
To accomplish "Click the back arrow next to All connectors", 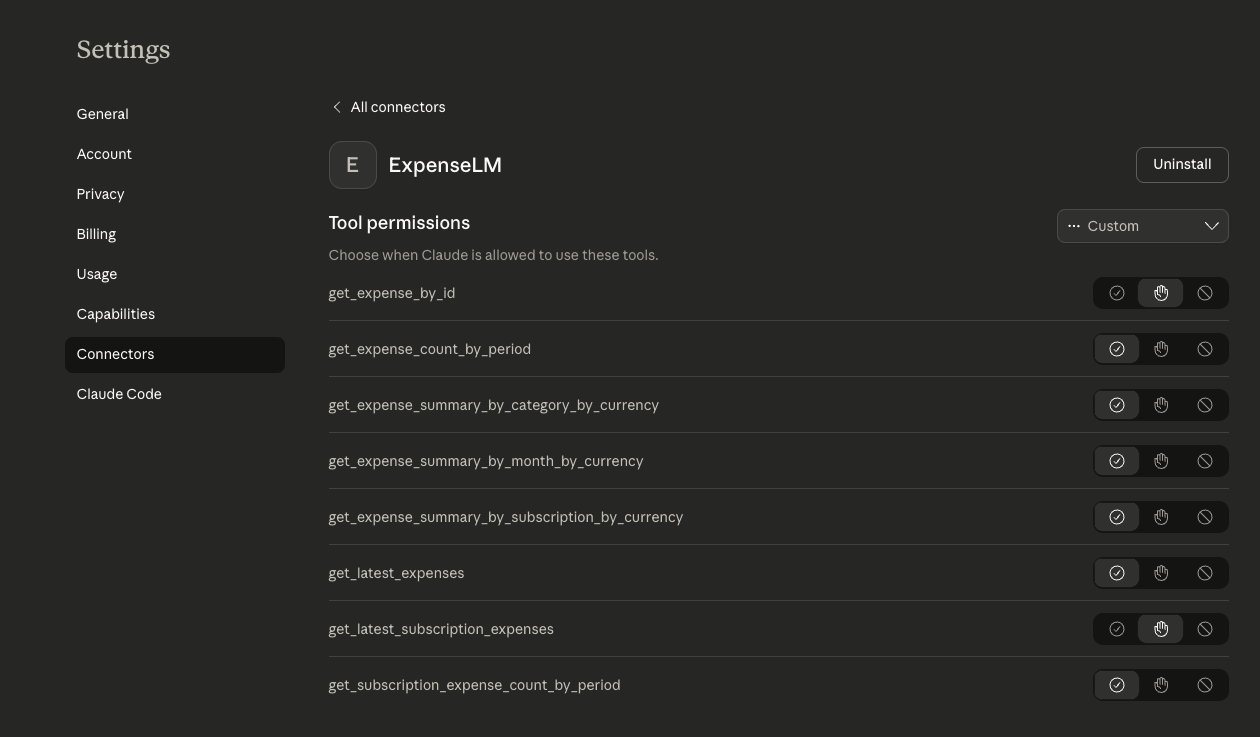I will click(x=337, y=107).
